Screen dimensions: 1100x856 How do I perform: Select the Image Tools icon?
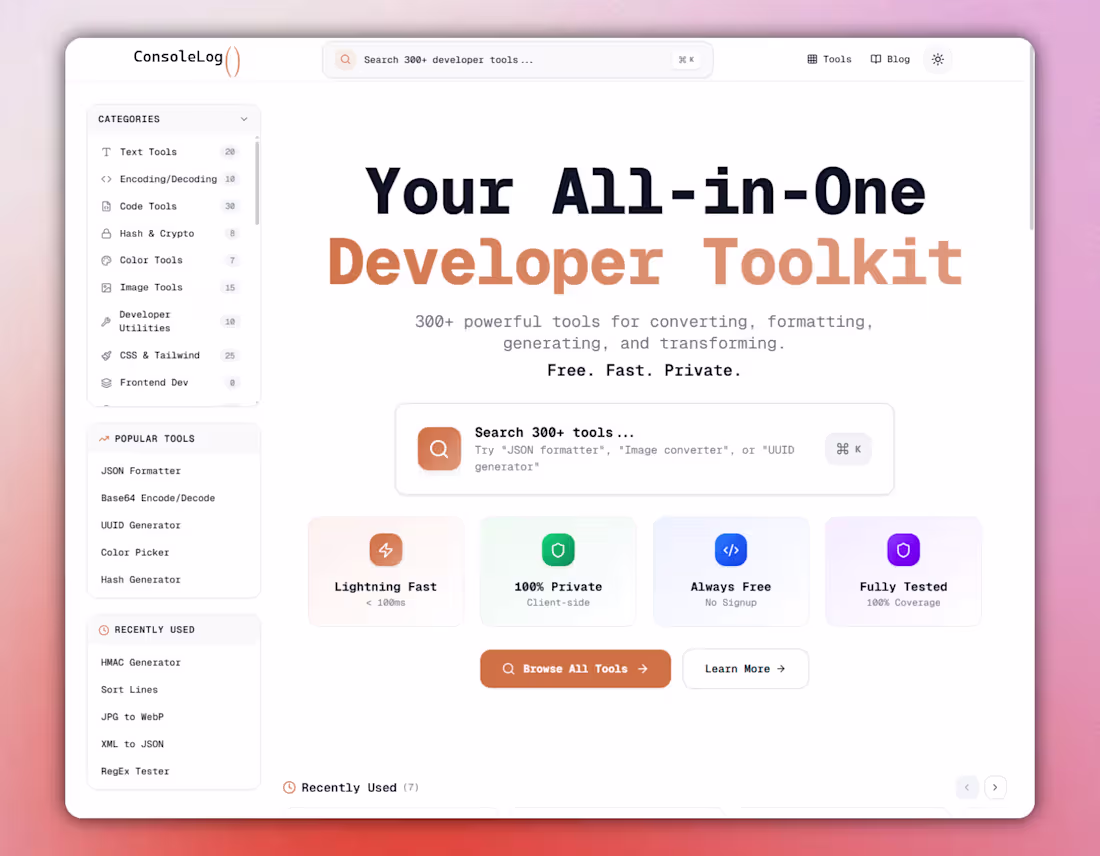(107, 287)
